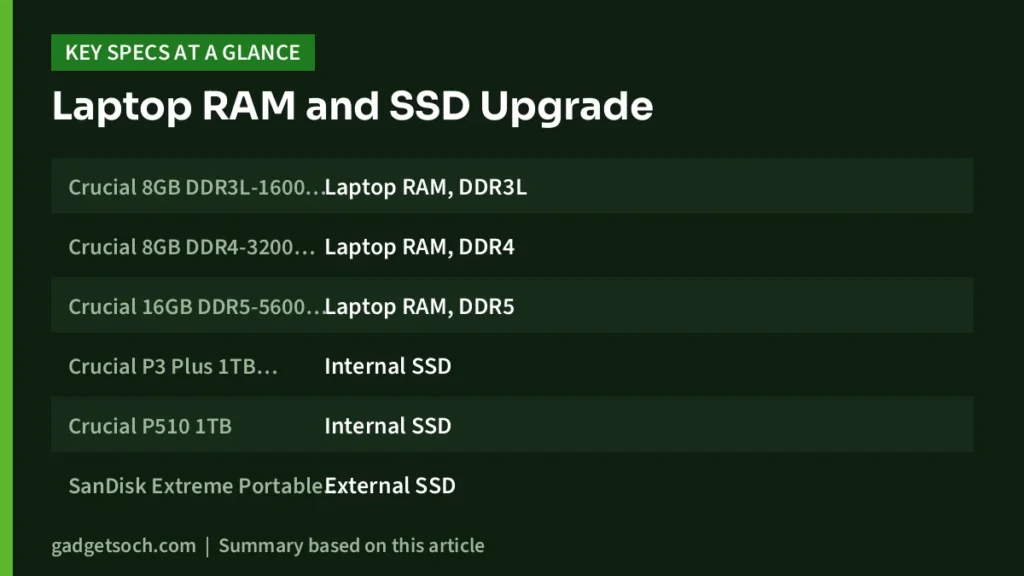Click the Crucial 8GB DDR4-3200 product name
The image size is (1024, 576).
[192, 247]
